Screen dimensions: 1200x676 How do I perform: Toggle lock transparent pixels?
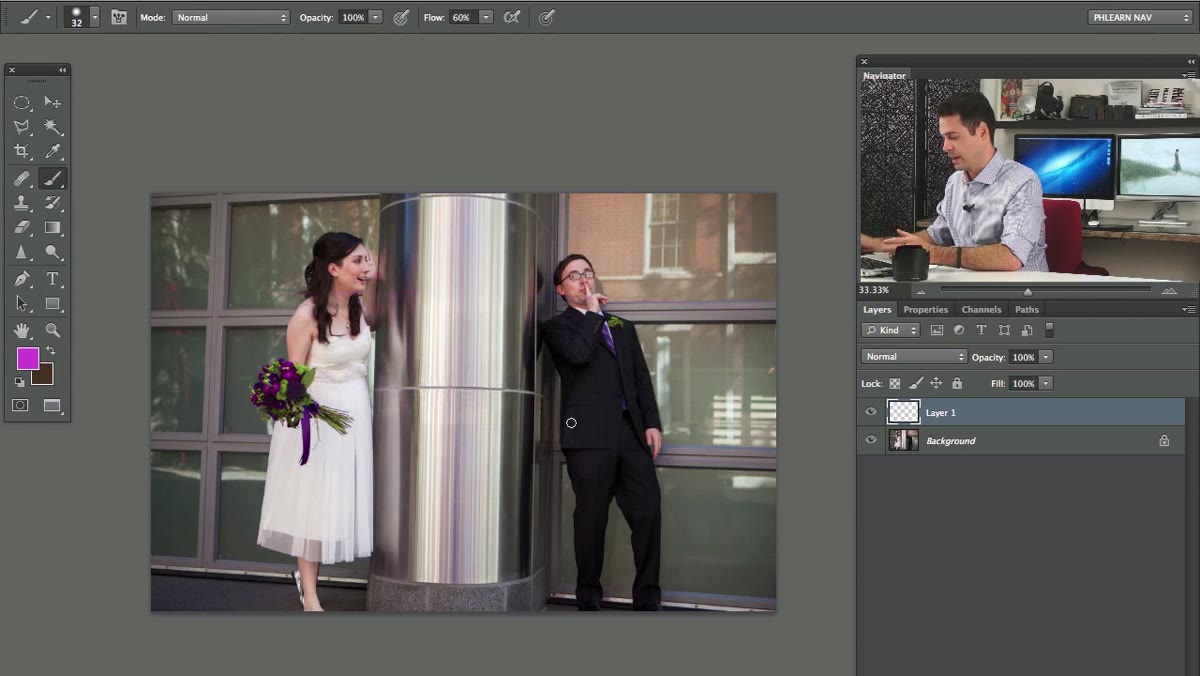[895, 383]
